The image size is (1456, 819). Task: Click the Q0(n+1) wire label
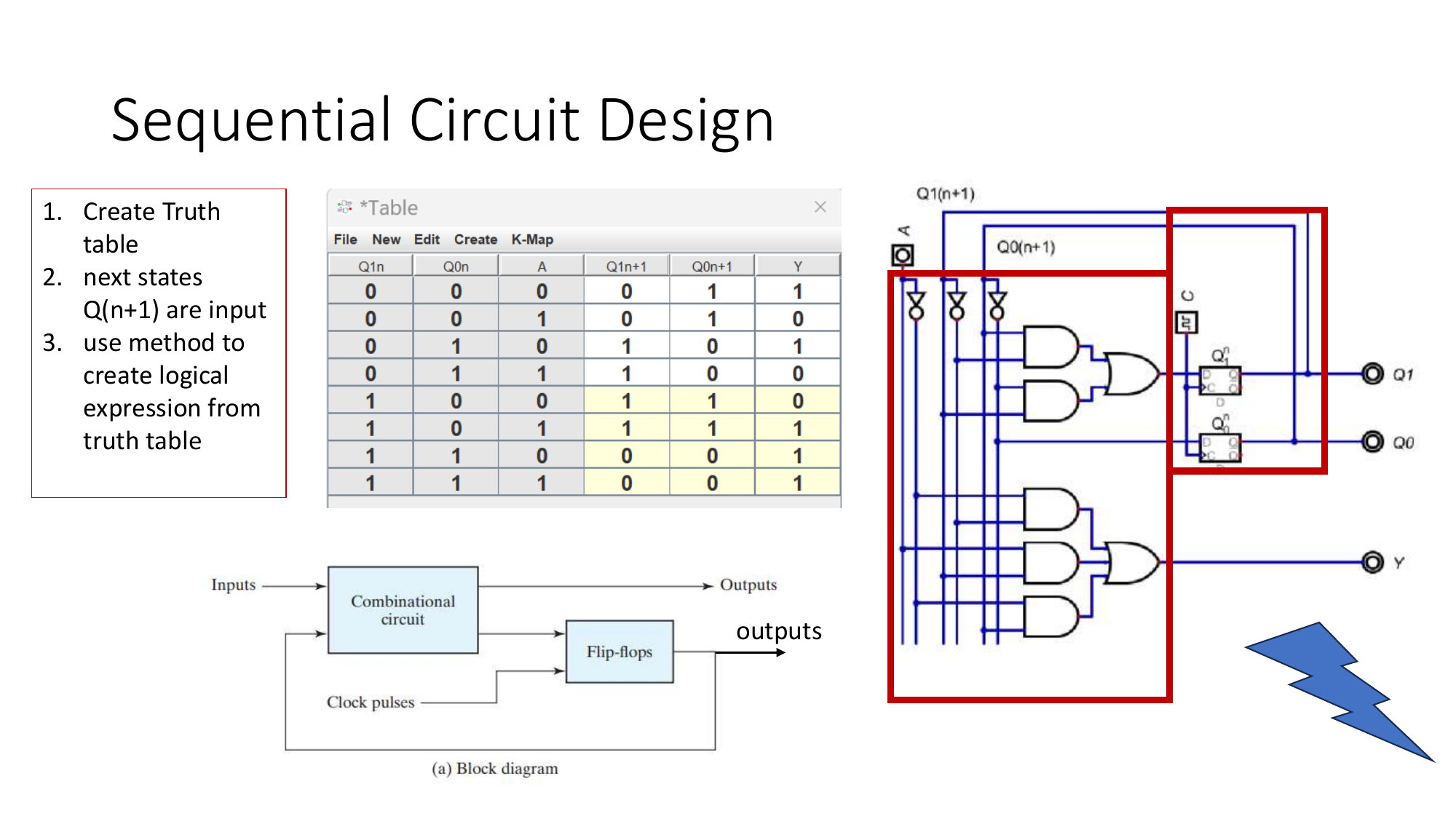tap(1026, 248)
